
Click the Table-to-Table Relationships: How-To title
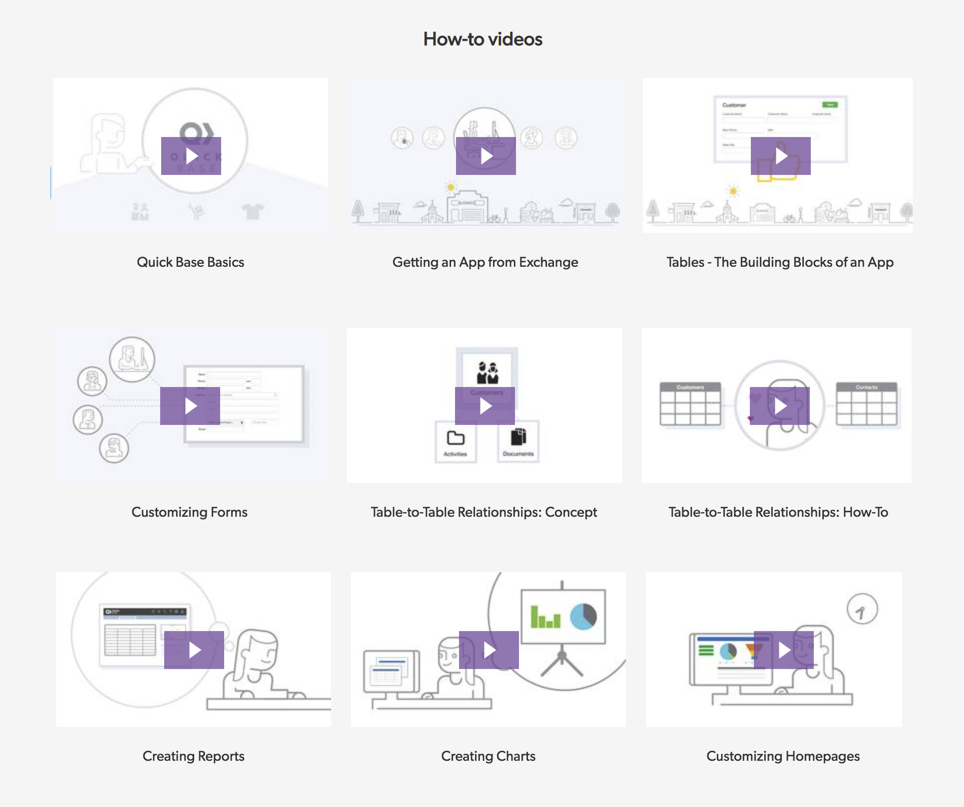point(778,512)
